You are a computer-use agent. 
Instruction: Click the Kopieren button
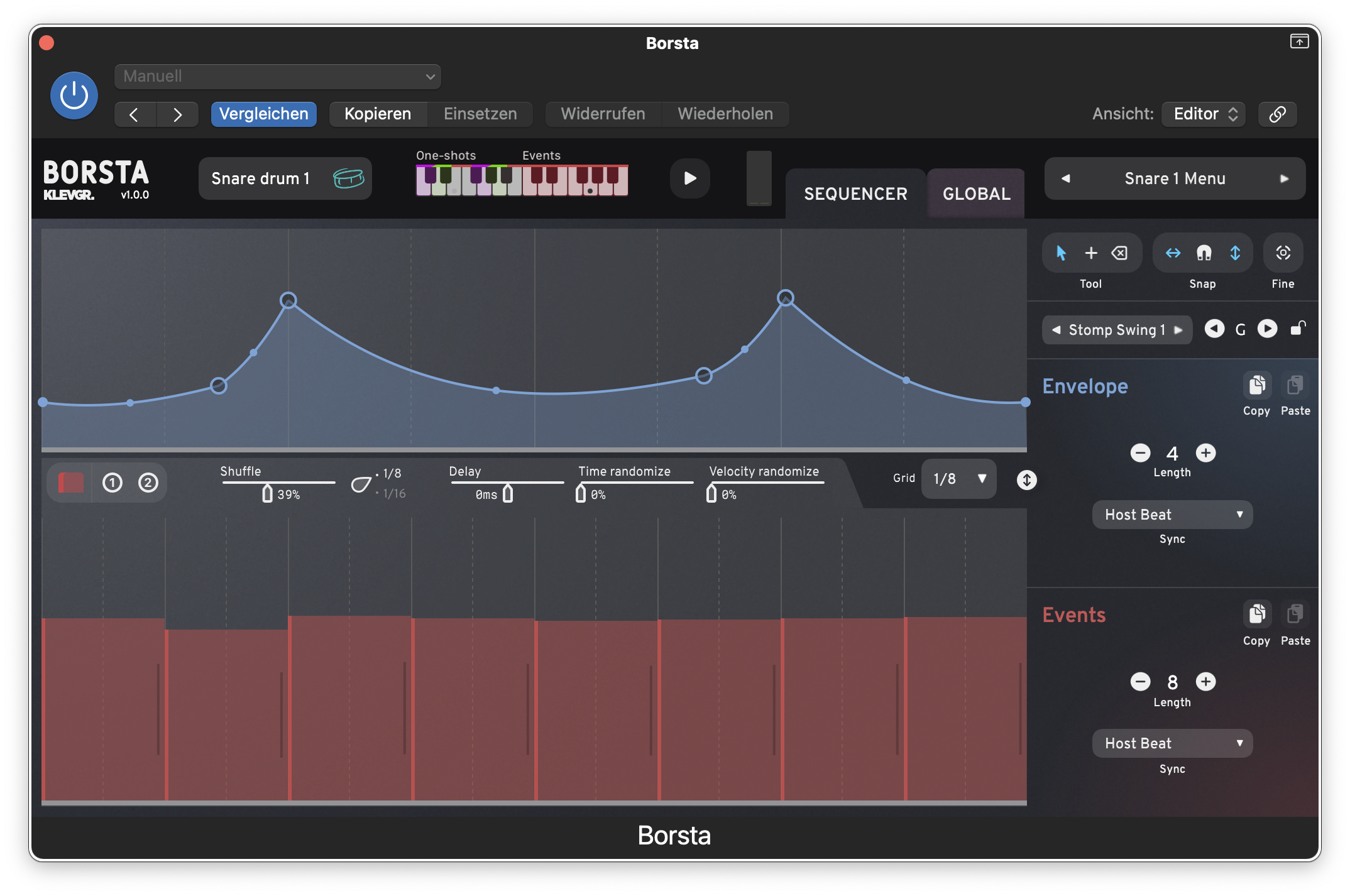pyautogui.click(x=378, y=114)
